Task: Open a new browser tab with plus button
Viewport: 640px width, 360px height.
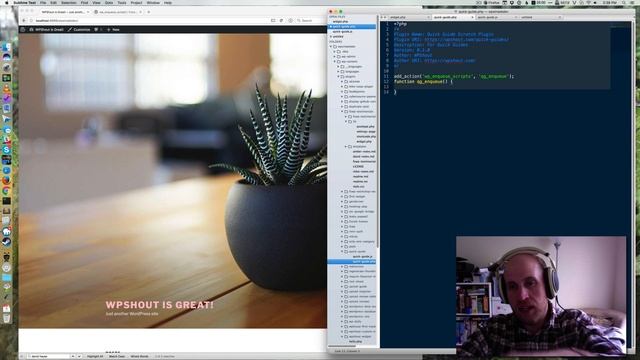Action: pyautogui.click(x=149, y=12)
